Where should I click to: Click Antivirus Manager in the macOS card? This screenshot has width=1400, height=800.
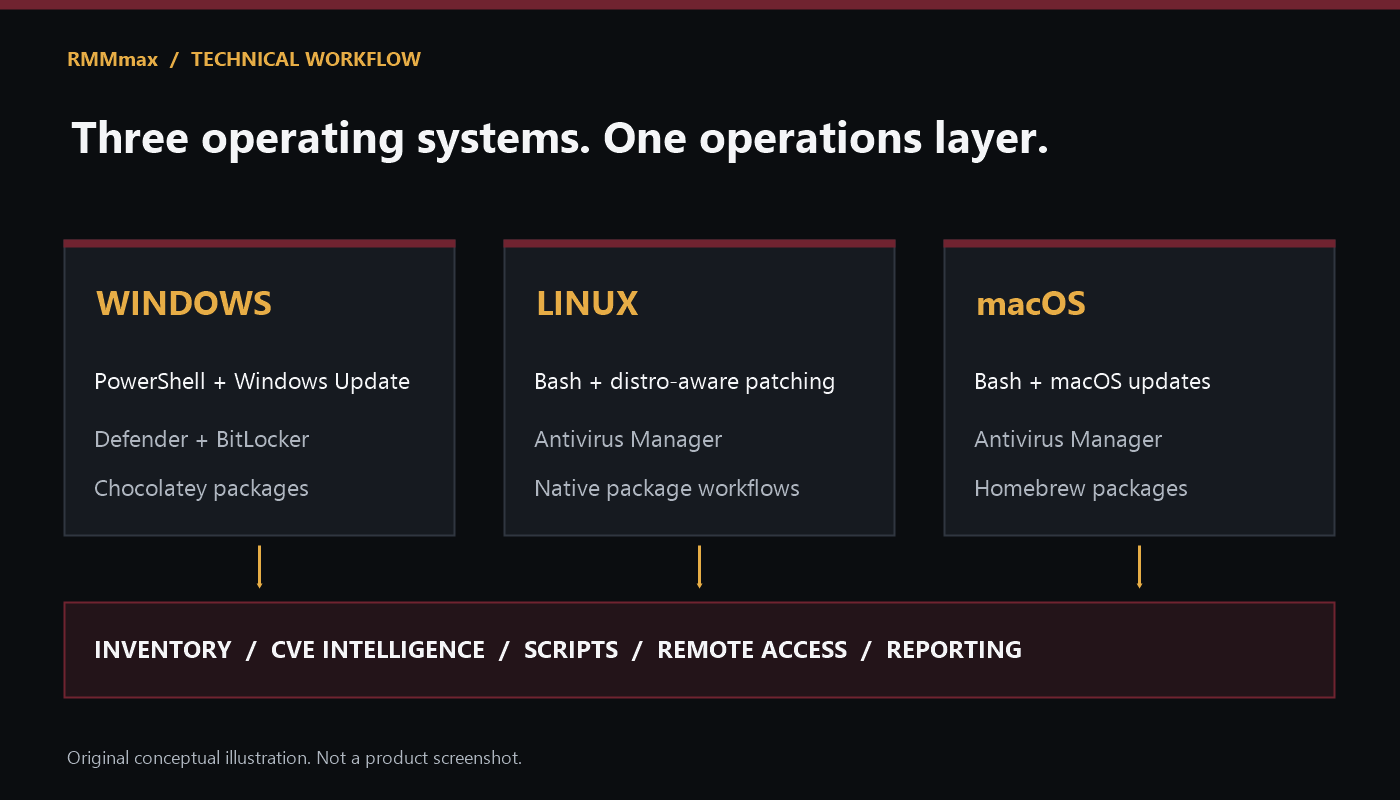point(1068,439)
